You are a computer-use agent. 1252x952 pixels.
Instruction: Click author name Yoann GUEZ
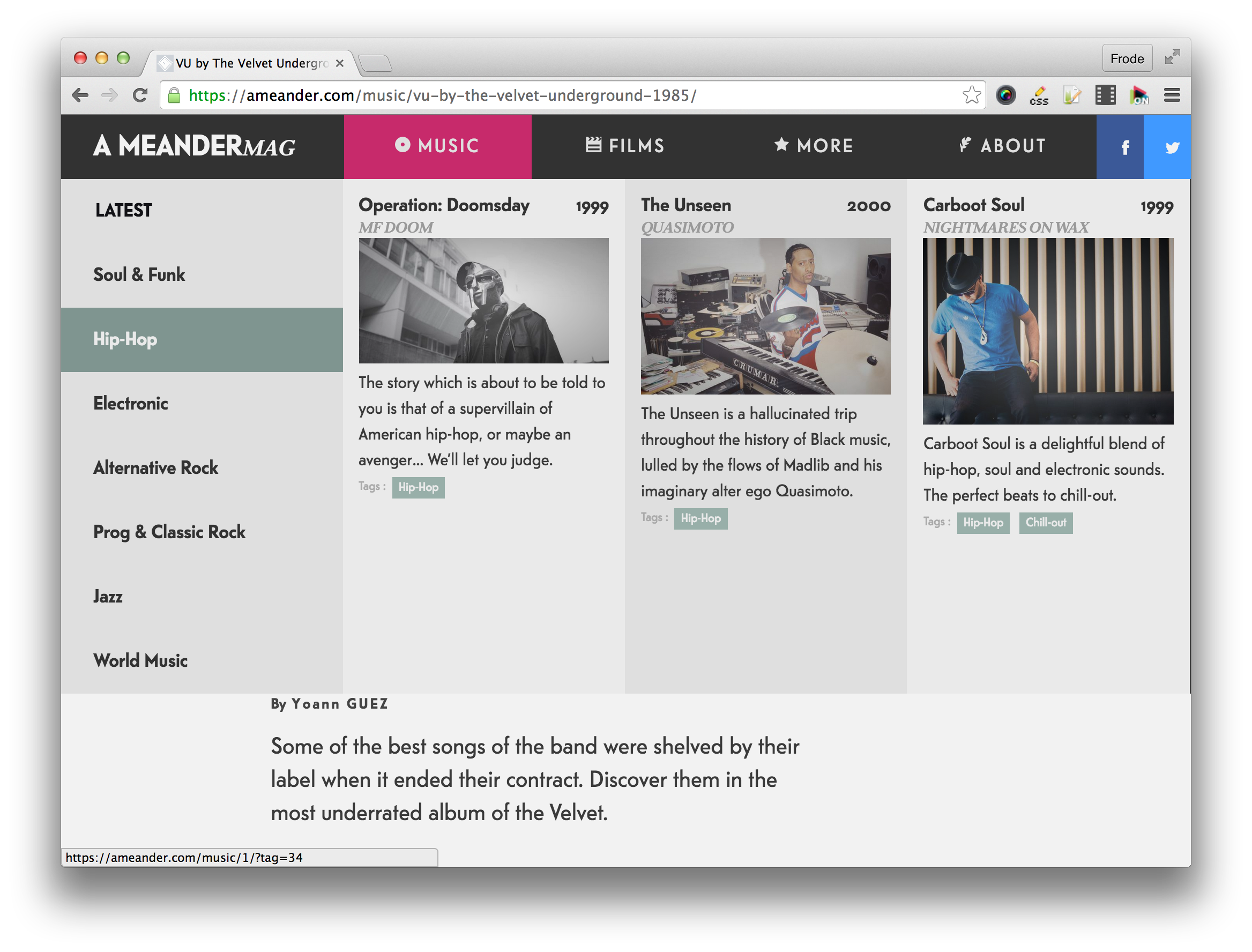pyautogui.click(x=340, y=704)
